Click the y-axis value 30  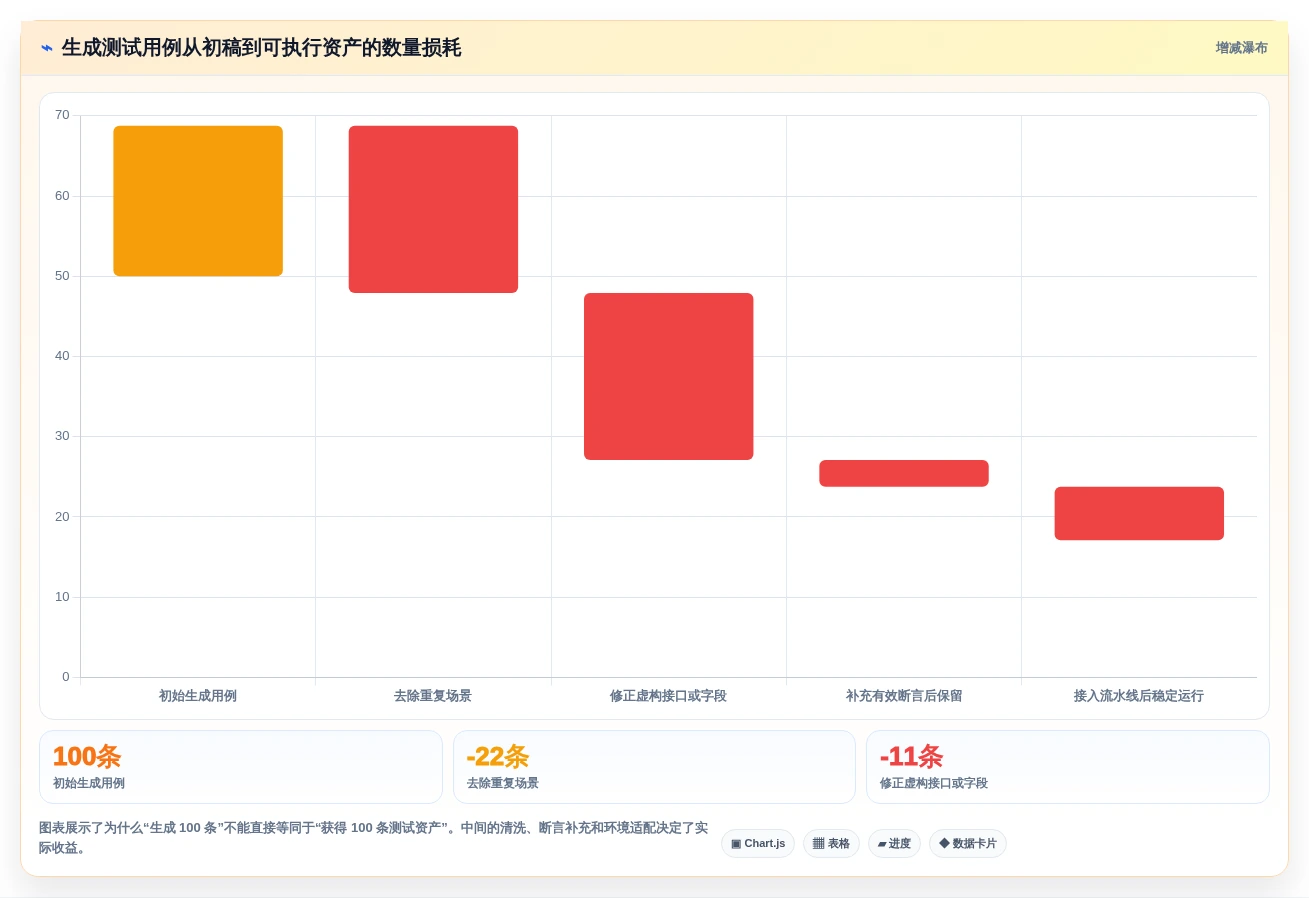tap(62, 436)
